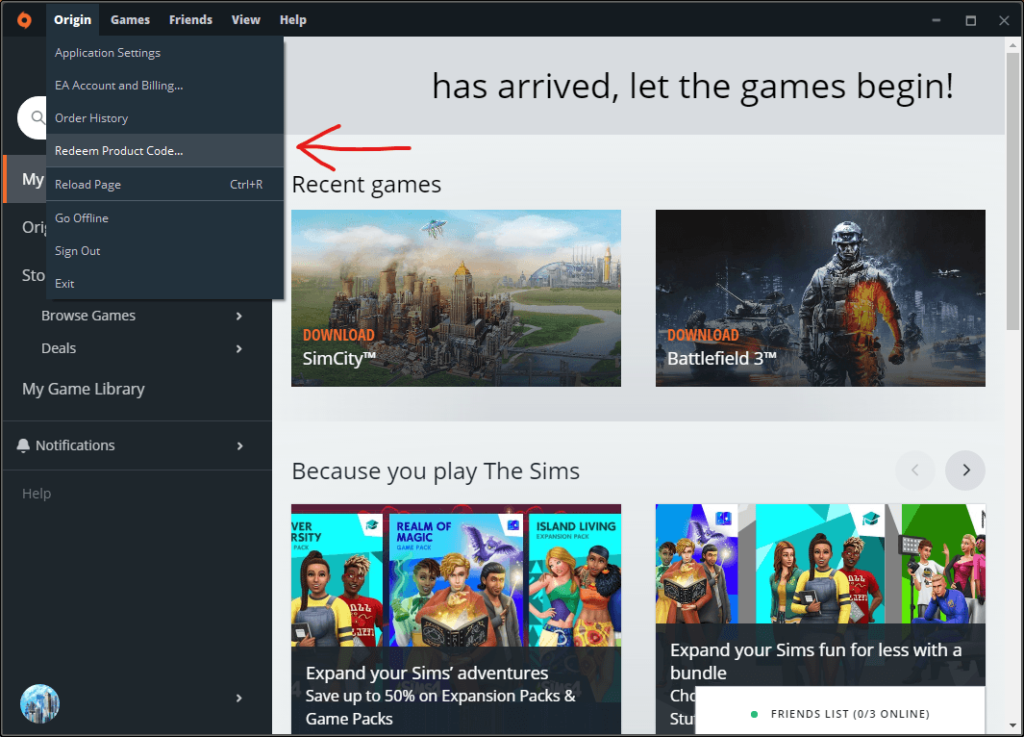Choose Reload Page
Image resolution: width=1024 pixels, height=737 pixels.
(165, 185)
